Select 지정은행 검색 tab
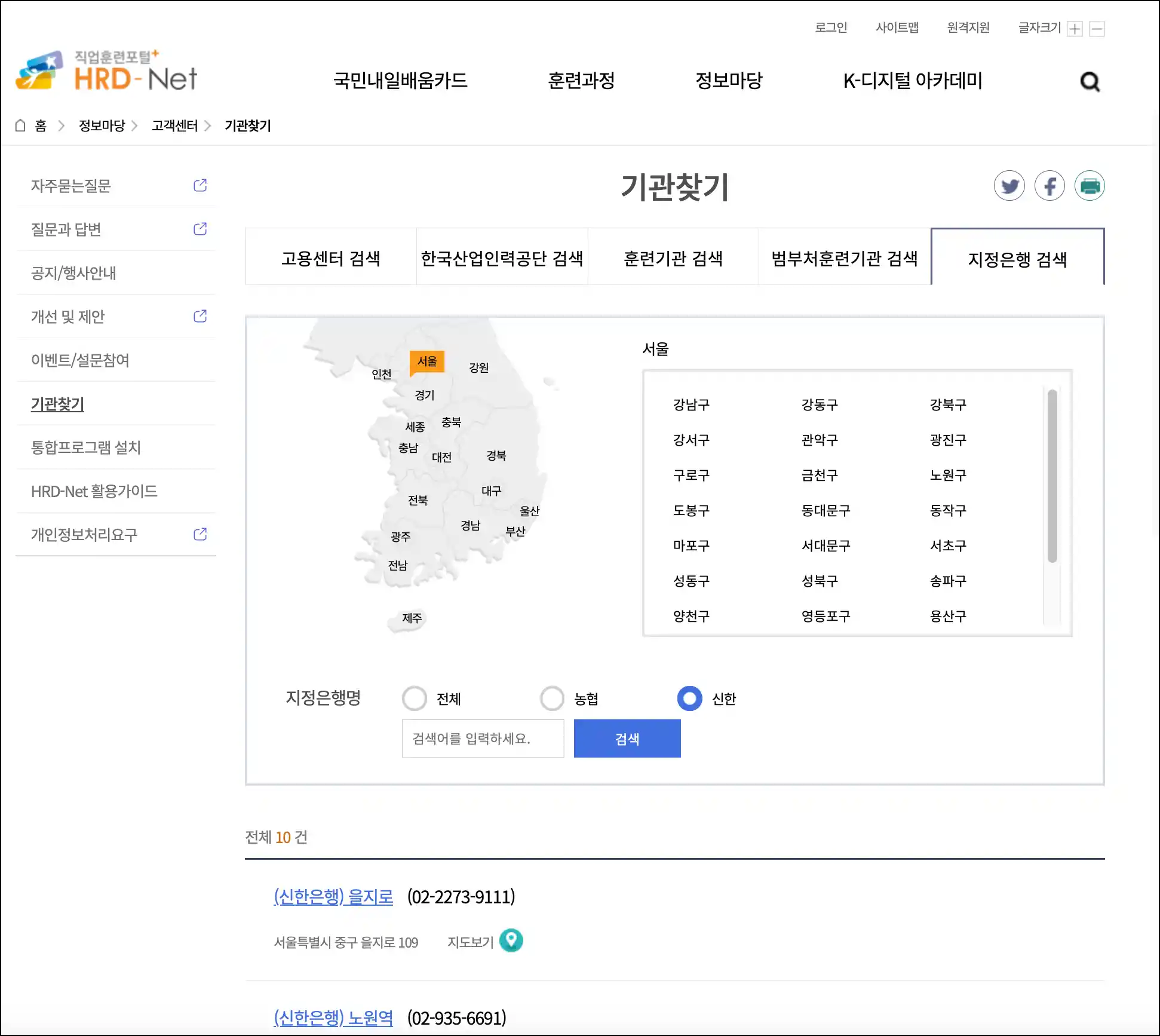The height and width of the screenshot is (1036, 1160). 1018,257
